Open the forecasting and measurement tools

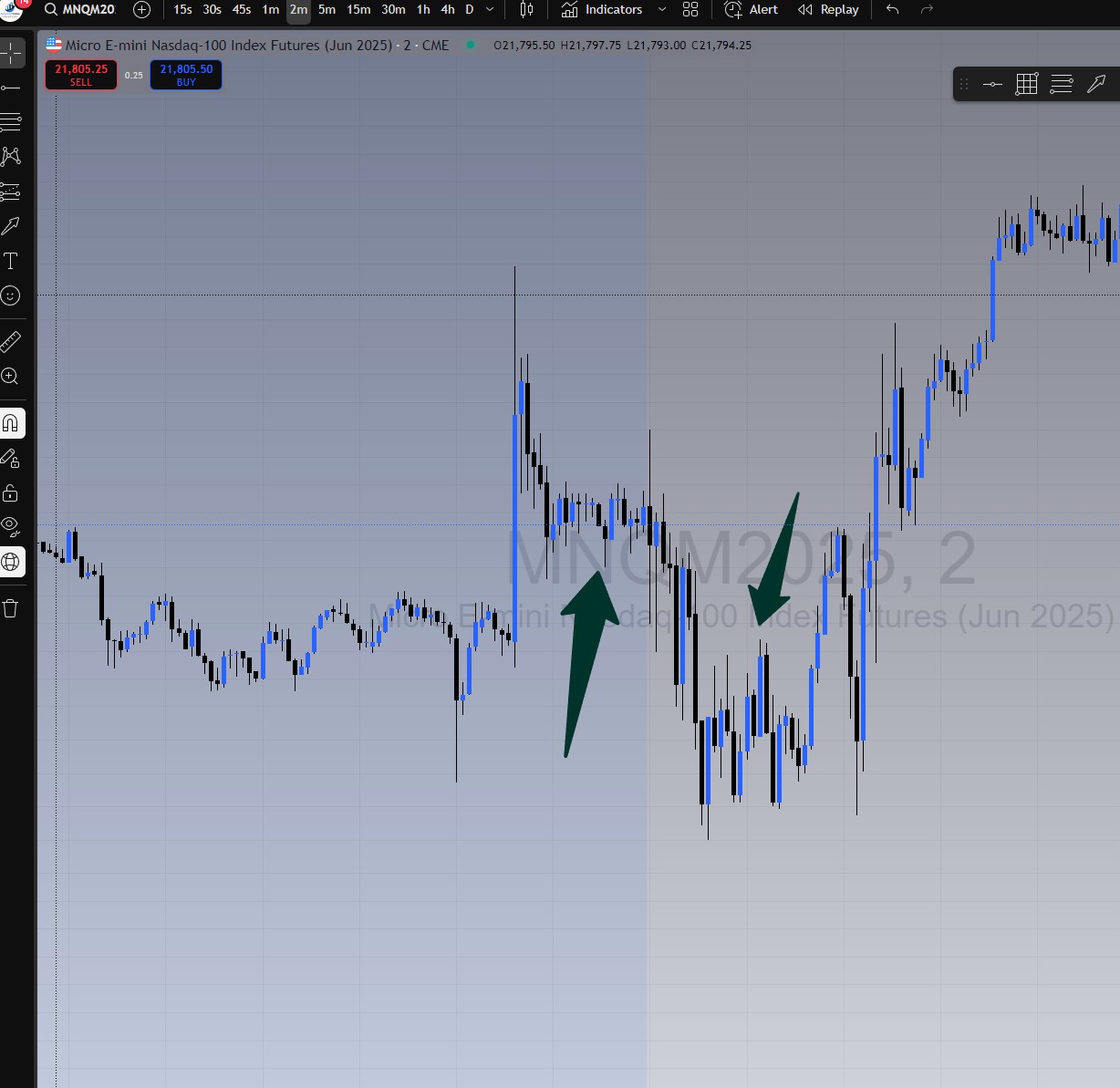click(x=11, y=192)
